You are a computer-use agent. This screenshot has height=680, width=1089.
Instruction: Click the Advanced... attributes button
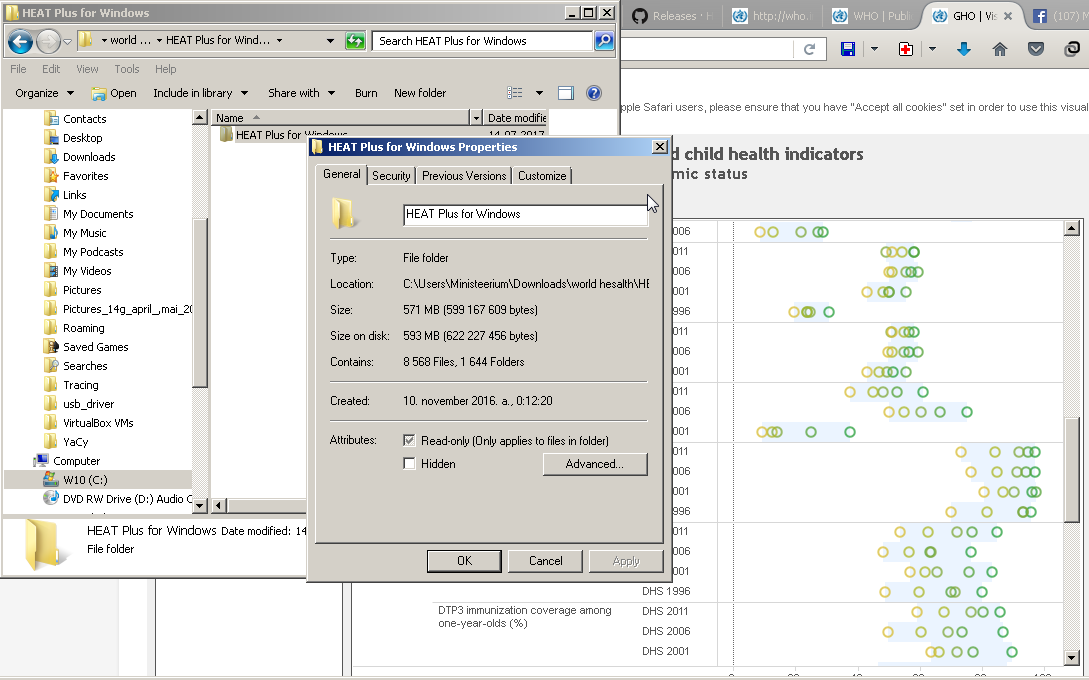(x=595, y=464)
